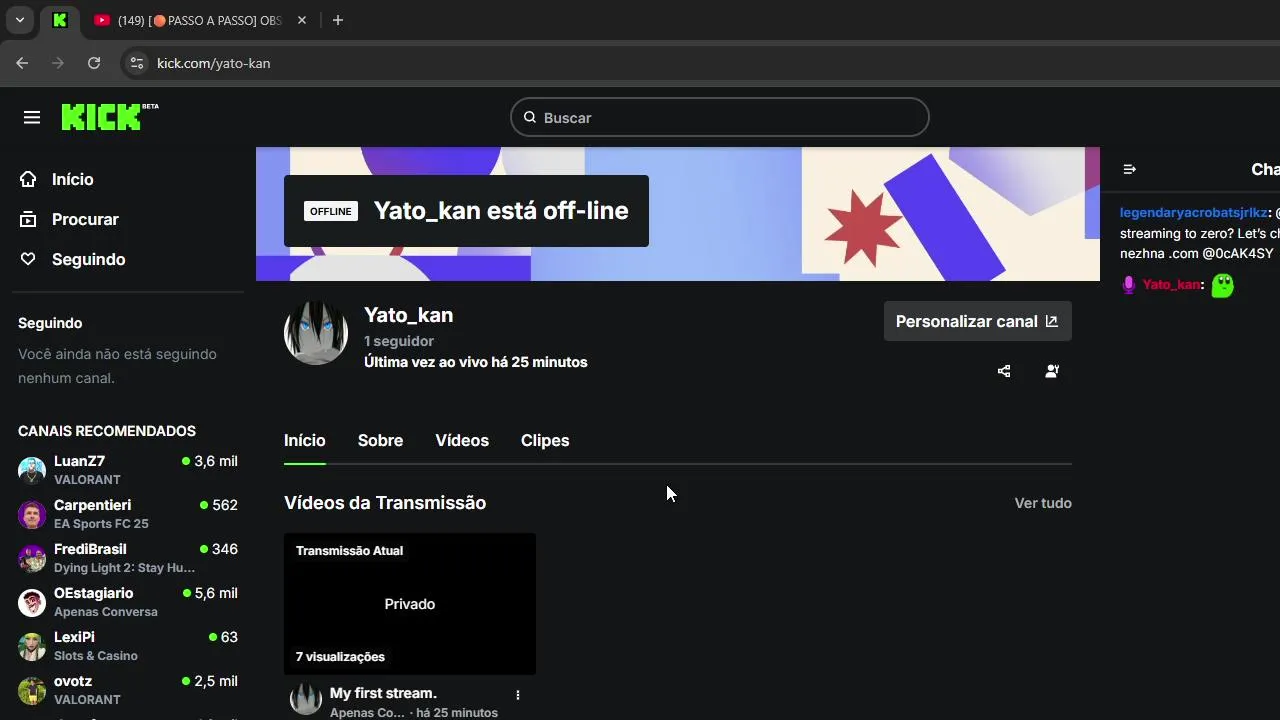
Task: Click 'Última vez ao vivo há 25 minutos'
Action: [x=475, y=362]
